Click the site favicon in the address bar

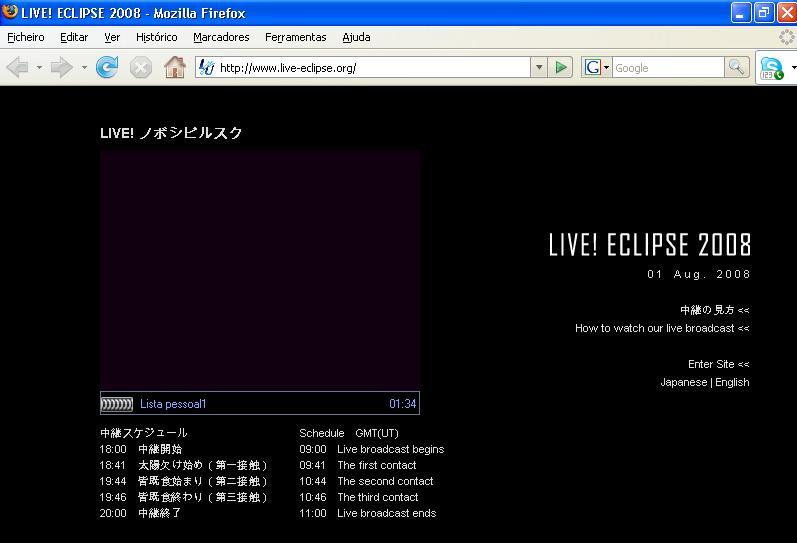click(206, 67)
